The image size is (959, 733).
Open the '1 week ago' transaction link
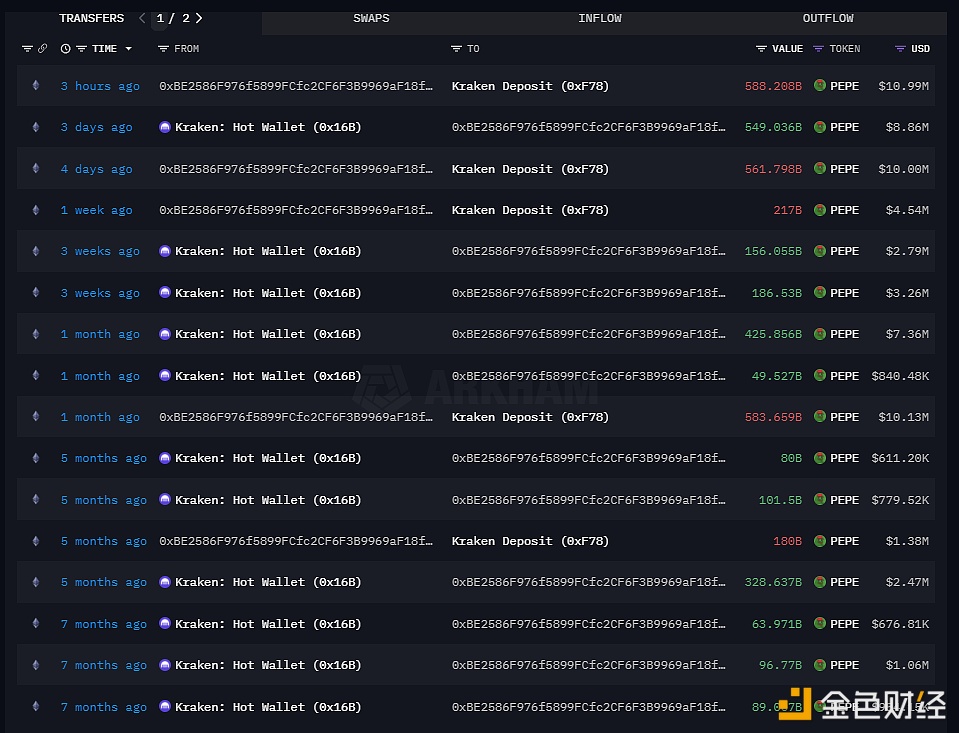click(97, 210)
